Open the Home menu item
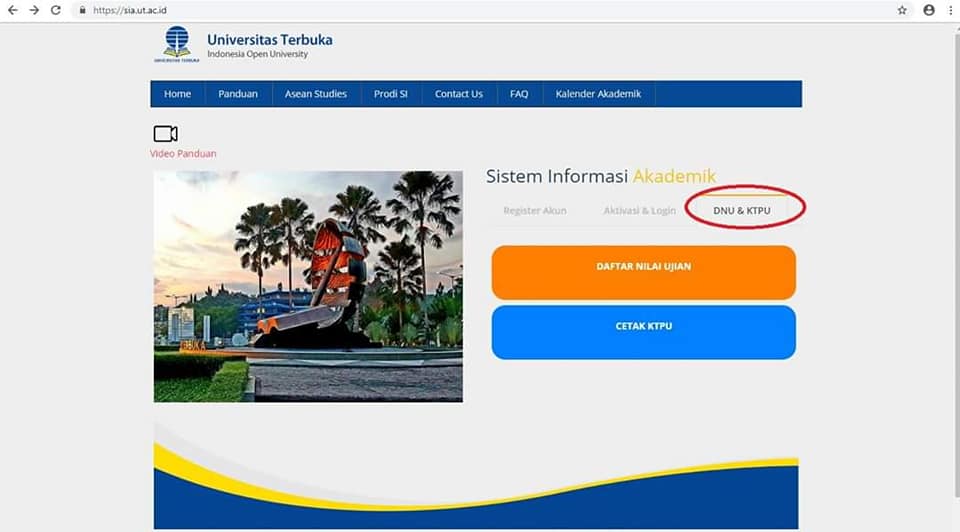The width and height of the screenshot is (960, 532). tap(178, 94)
